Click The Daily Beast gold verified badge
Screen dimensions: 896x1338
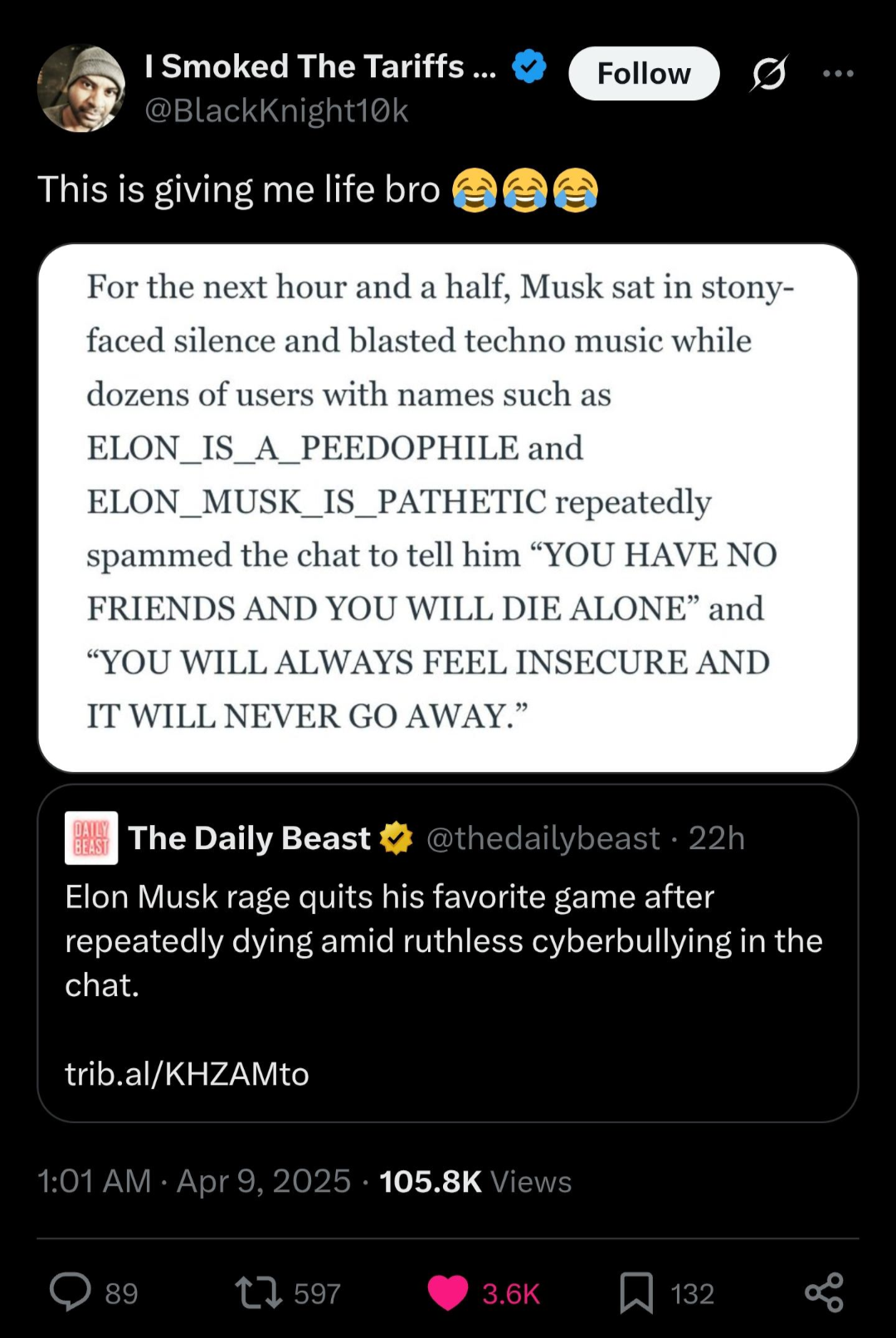click(397, 838)
